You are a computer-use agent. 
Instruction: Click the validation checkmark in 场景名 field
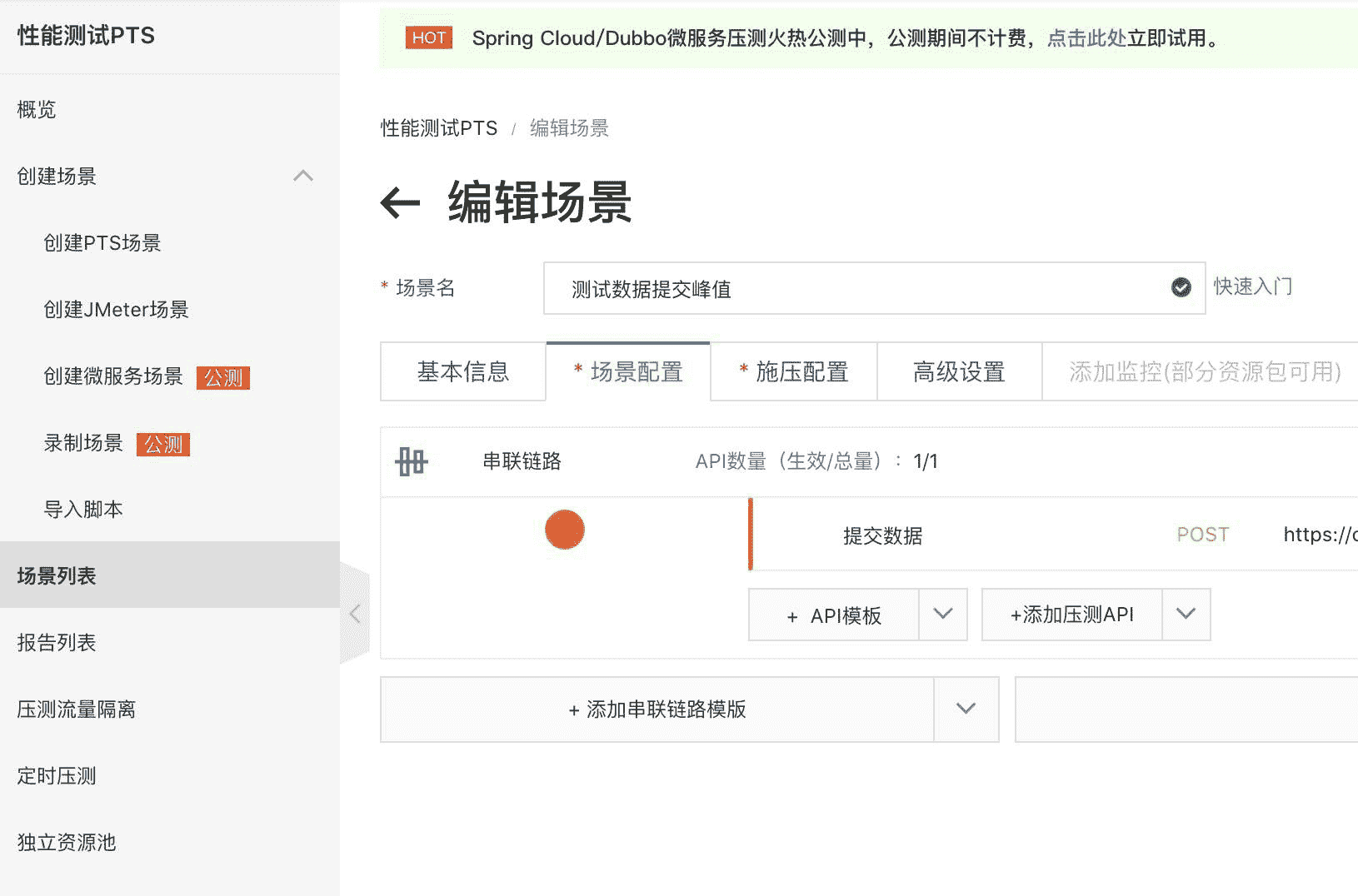point(1181,287)
